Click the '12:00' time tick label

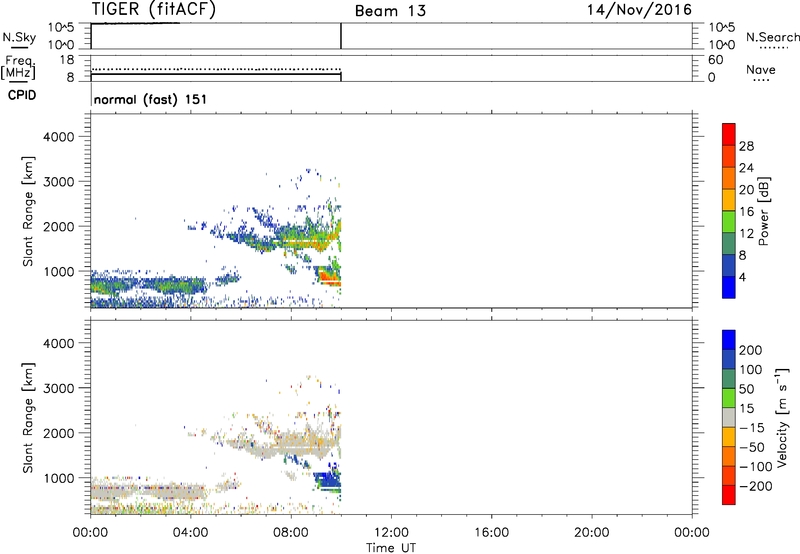391,533
